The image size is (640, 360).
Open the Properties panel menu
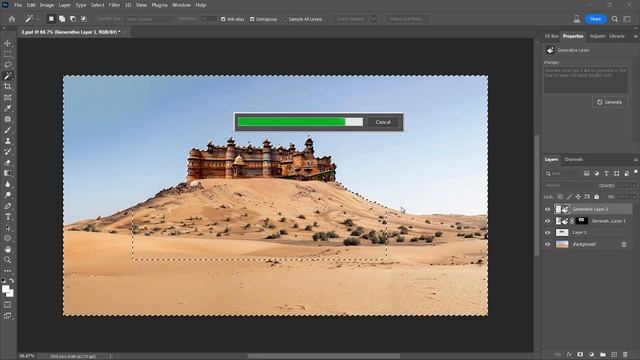click(635, 36)
